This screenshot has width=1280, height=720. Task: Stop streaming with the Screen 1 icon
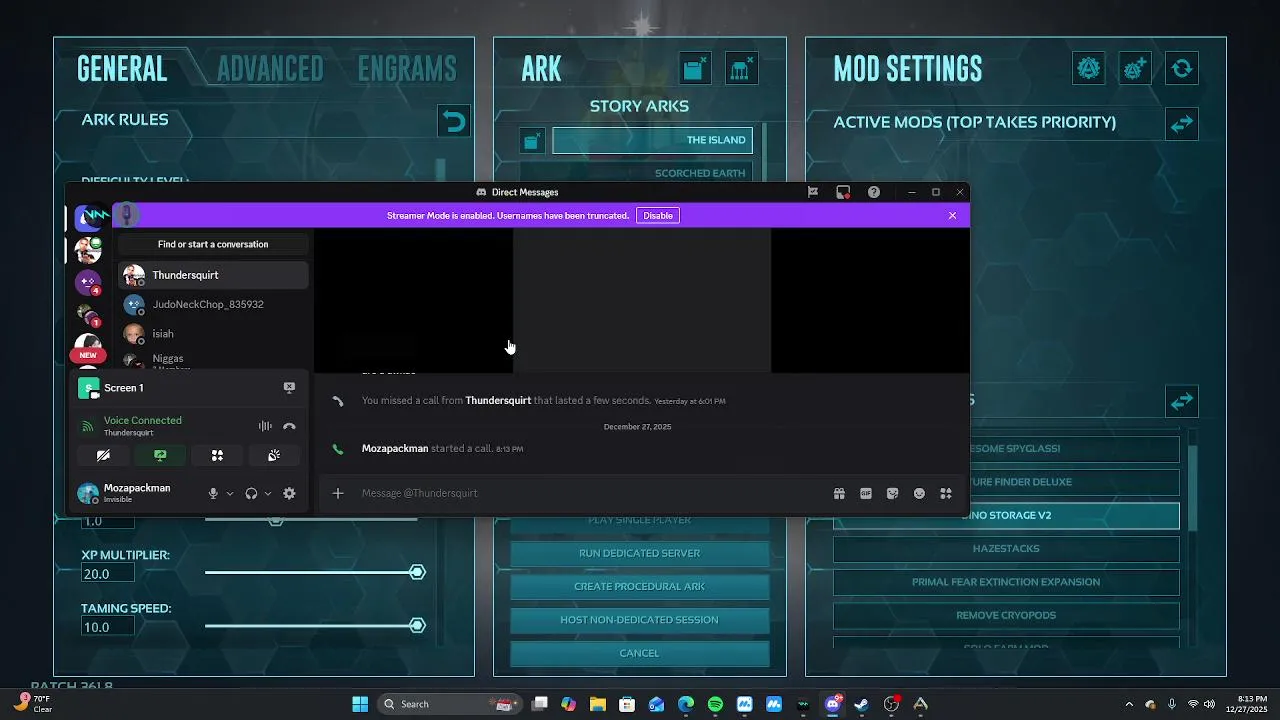289,388
